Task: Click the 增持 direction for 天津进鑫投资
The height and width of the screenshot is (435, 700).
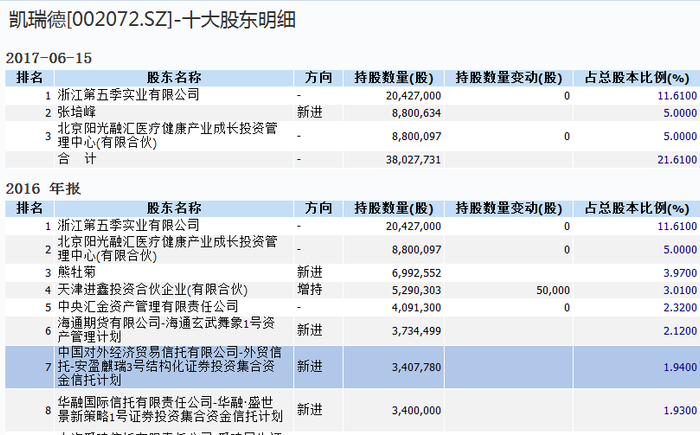Action: (309, 289)
